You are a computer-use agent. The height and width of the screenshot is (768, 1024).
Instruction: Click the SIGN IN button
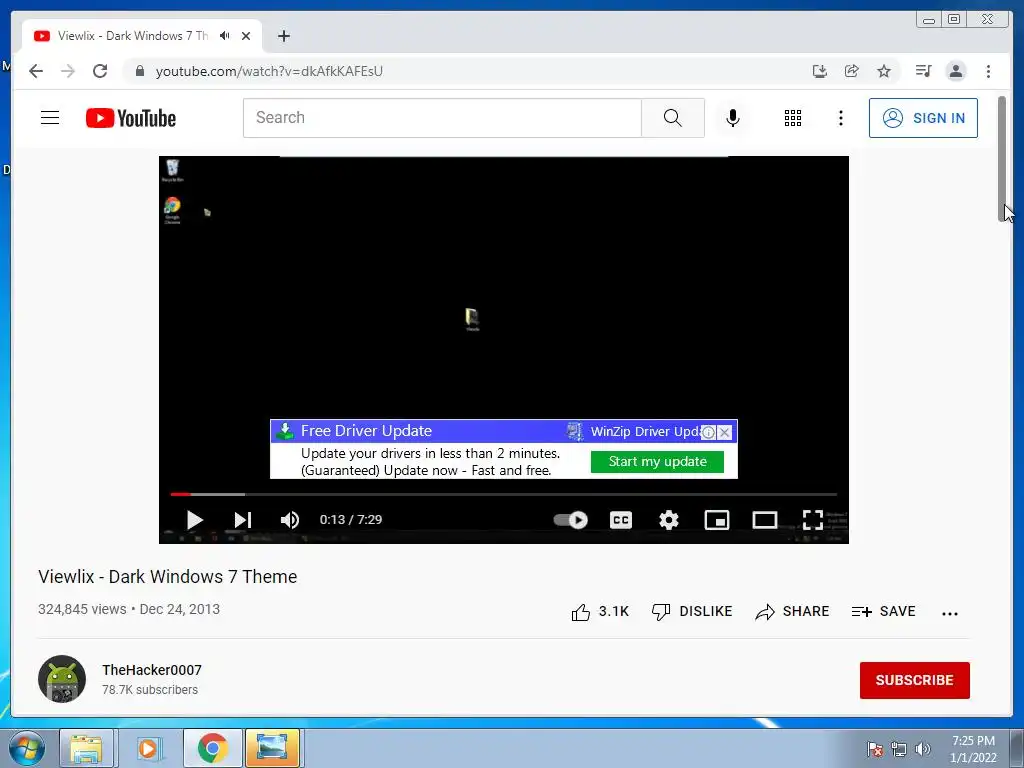(923, 118)
